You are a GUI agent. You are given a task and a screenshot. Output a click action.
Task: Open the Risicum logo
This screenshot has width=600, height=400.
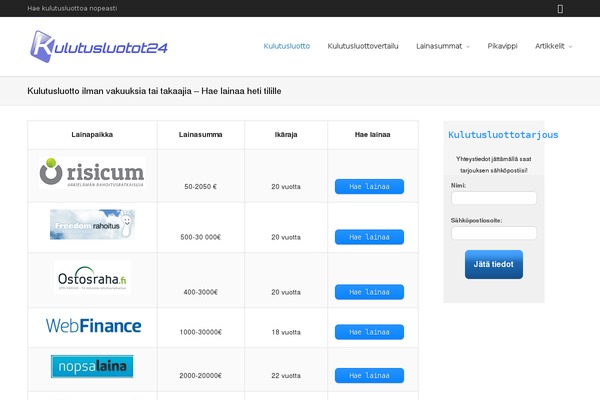[92, 173]
